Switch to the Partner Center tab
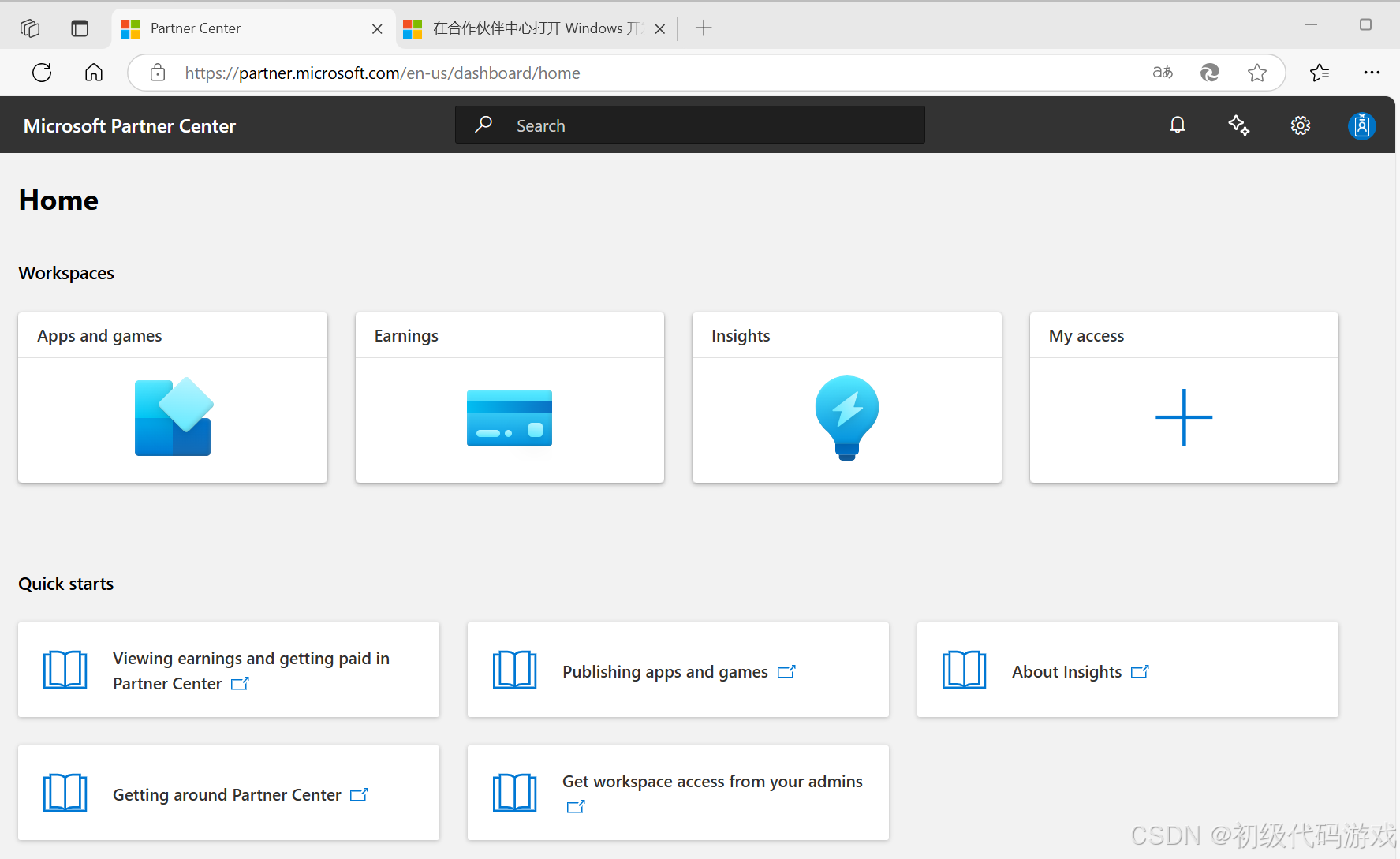Image resolution: width=1400 pixels, height=859 pixels. [252, 28]
